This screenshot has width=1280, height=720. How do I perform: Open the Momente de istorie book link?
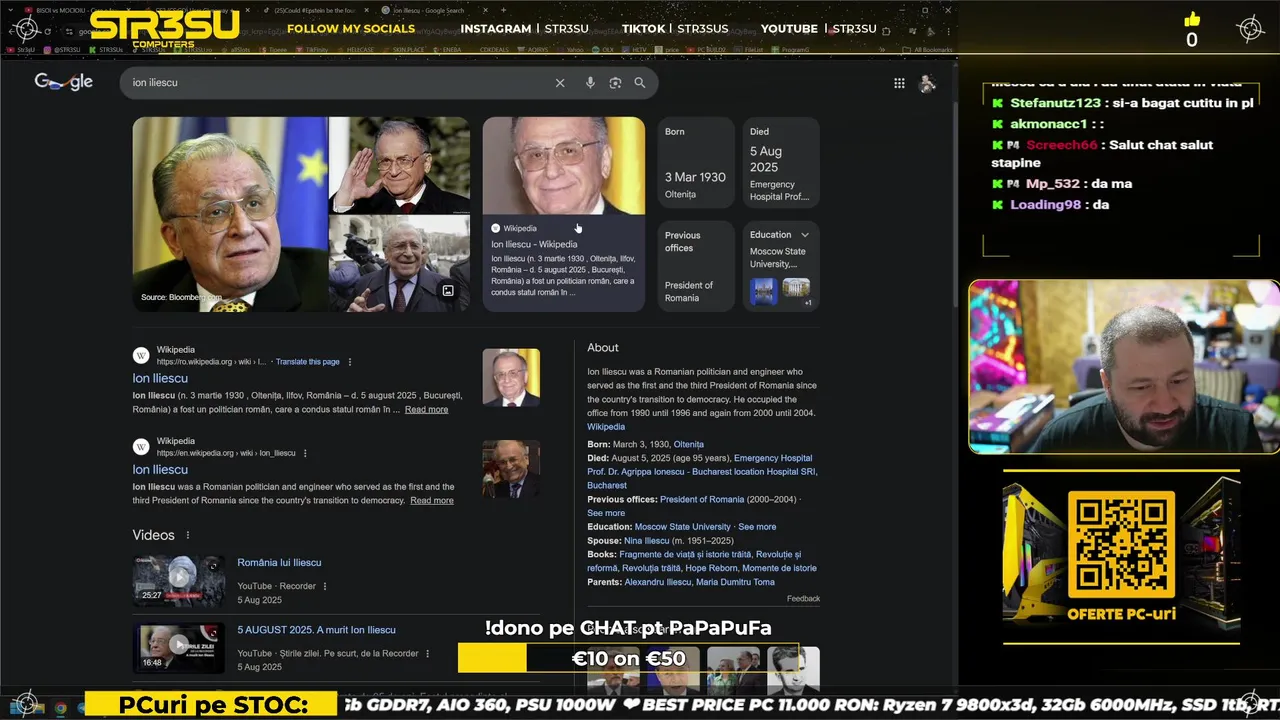tap(779, 568)
